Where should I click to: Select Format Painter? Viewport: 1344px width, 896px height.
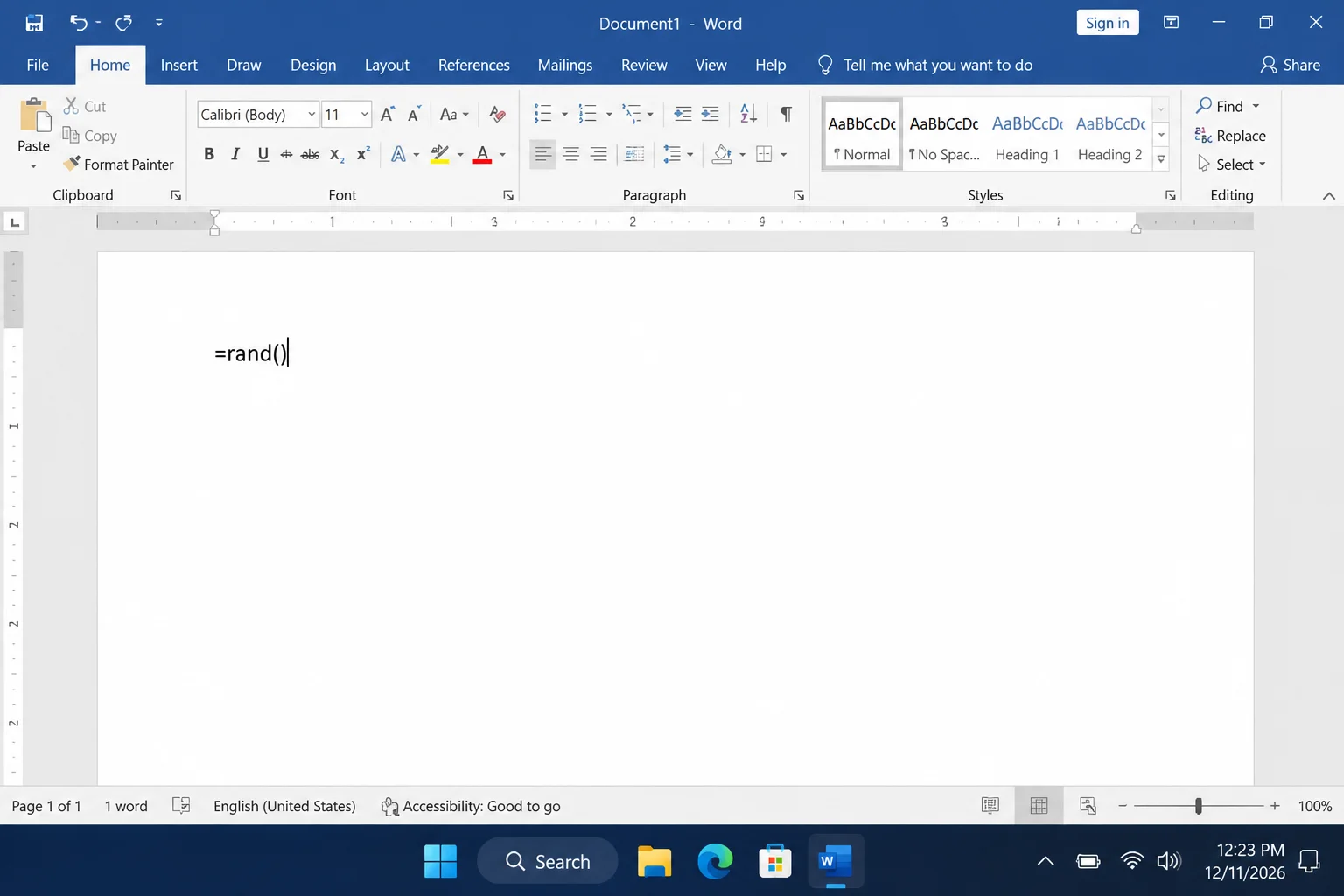tap(118, 164)
